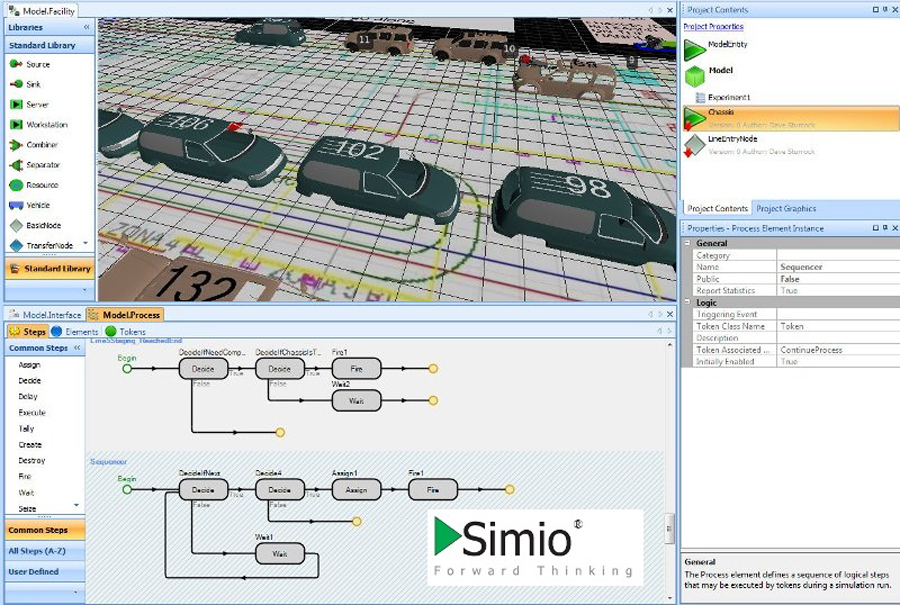Choose the Server object icon
900x605 pixels.
coord(16,104)
